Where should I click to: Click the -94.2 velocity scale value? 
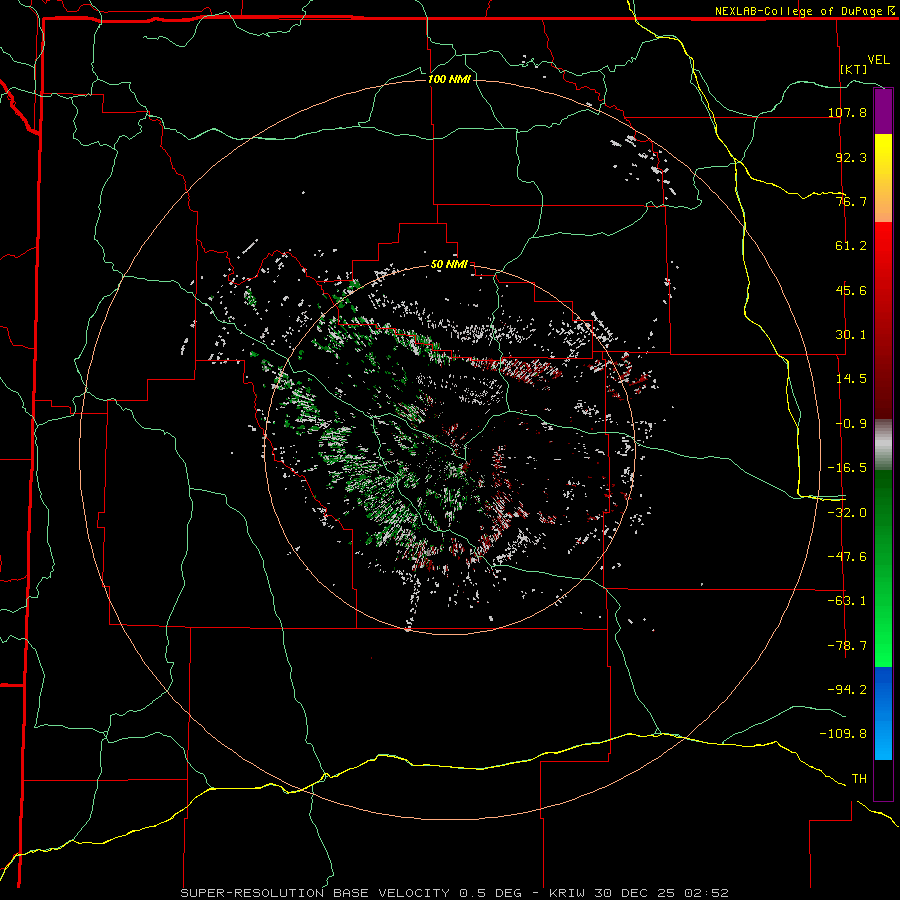pyautogui.click(x=848, y=690)
